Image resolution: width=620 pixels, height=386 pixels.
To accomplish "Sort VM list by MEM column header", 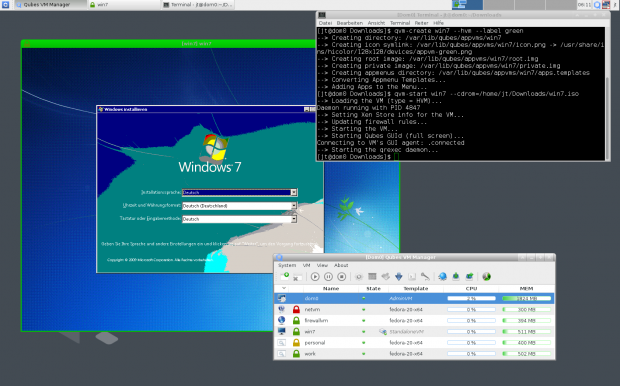I will pyautogui.click(x=526, y=289).
